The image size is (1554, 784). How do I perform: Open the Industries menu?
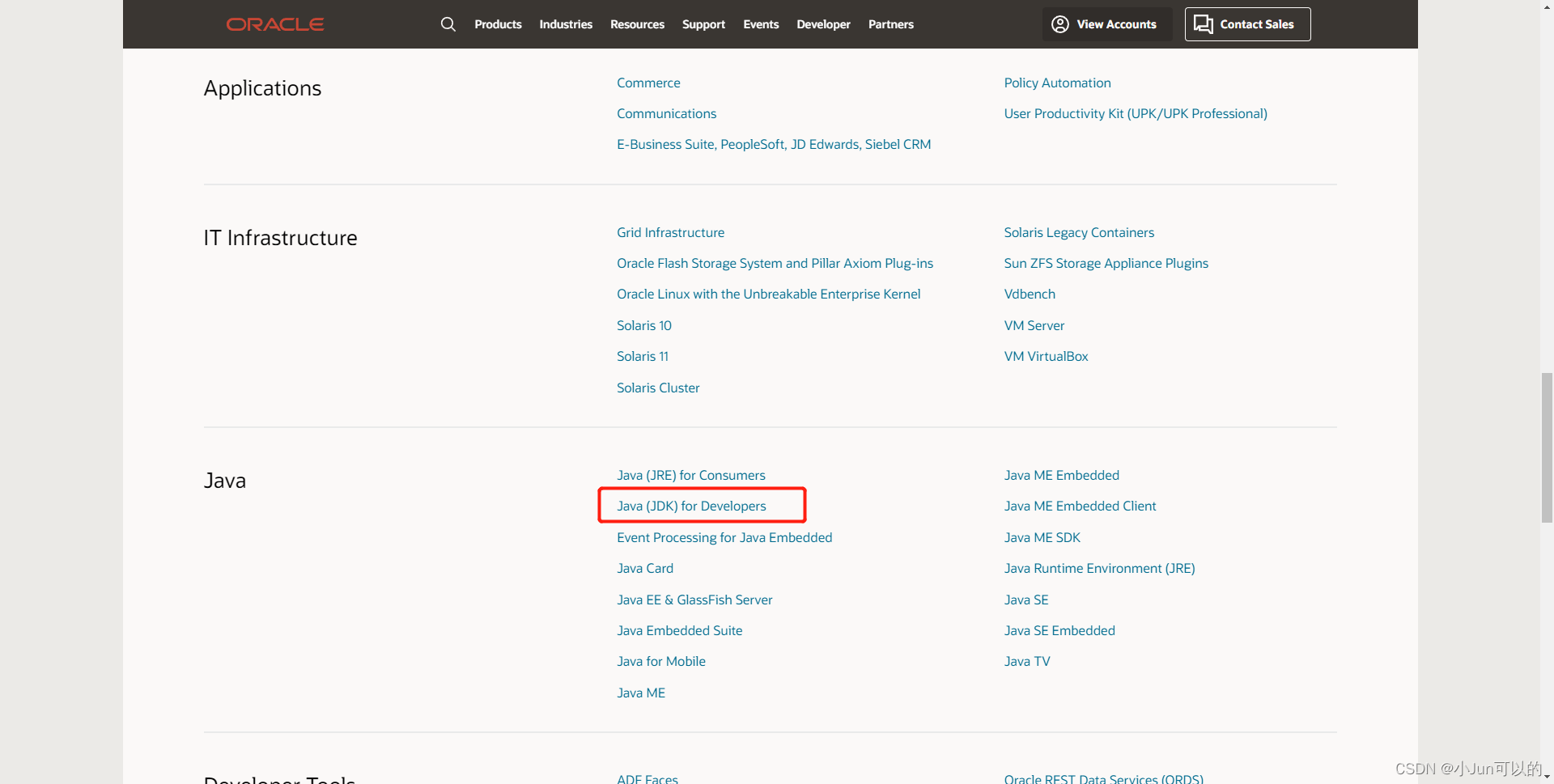(566, 24)
